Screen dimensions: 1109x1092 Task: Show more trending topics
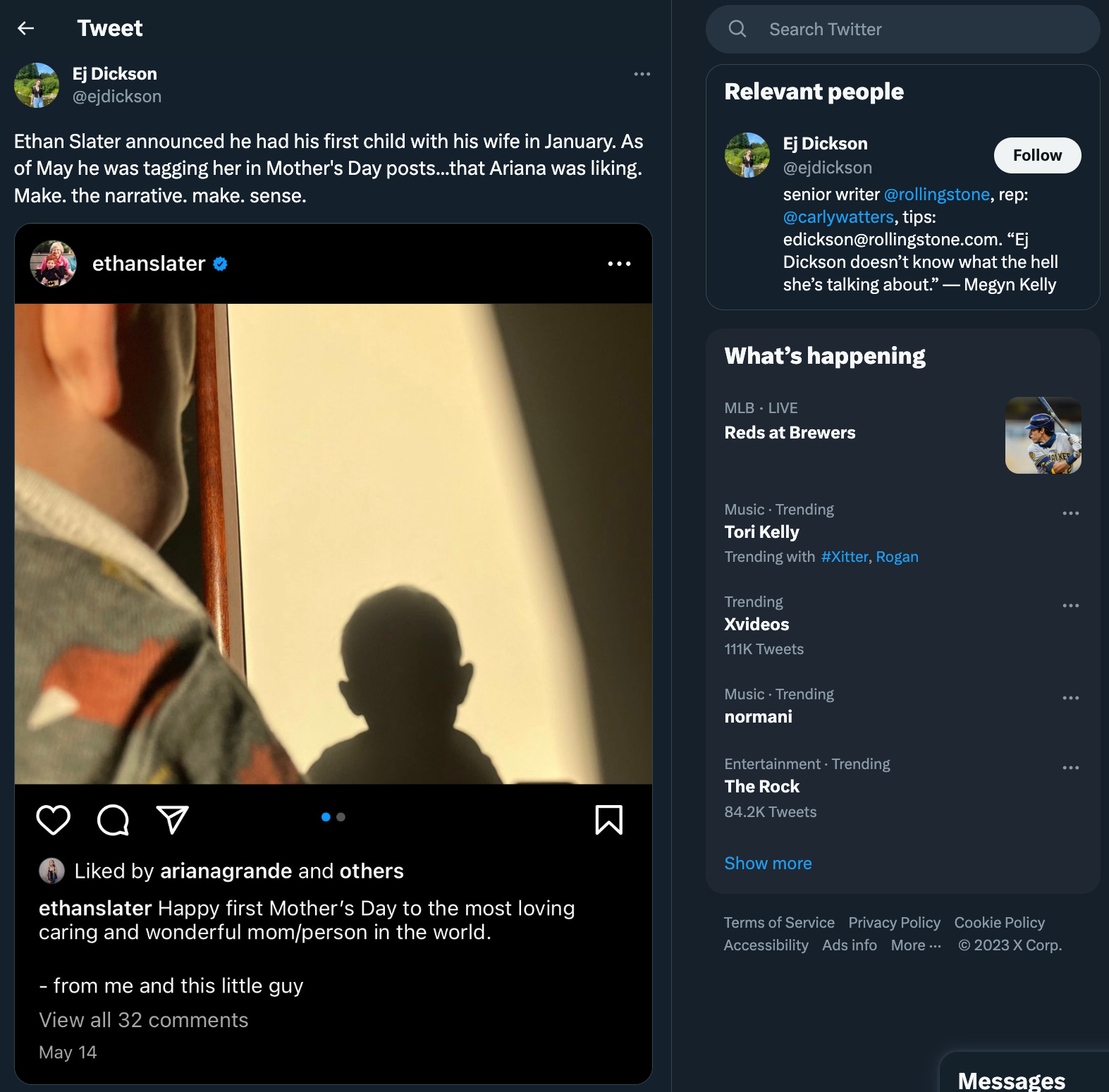(x=768, y=864)
